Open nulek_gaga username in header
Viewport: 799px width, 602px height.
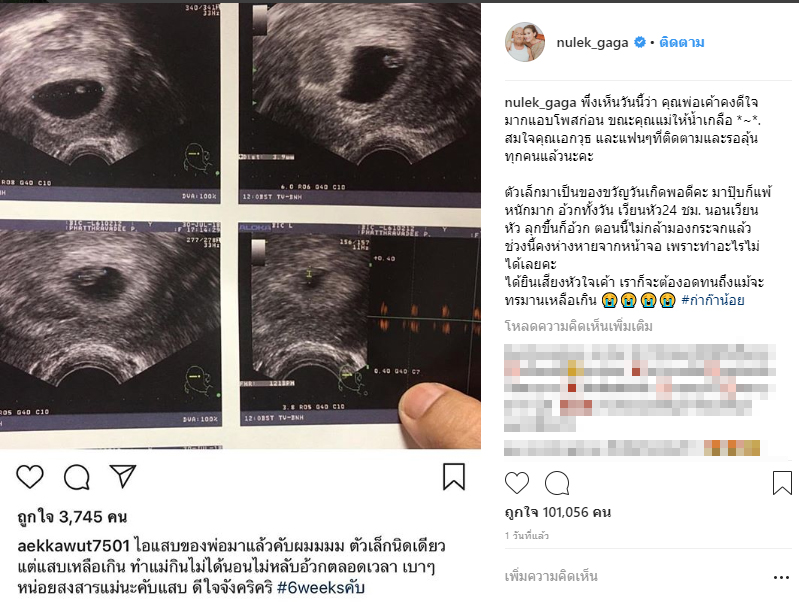pyautogui.click(x=592, y=42)
